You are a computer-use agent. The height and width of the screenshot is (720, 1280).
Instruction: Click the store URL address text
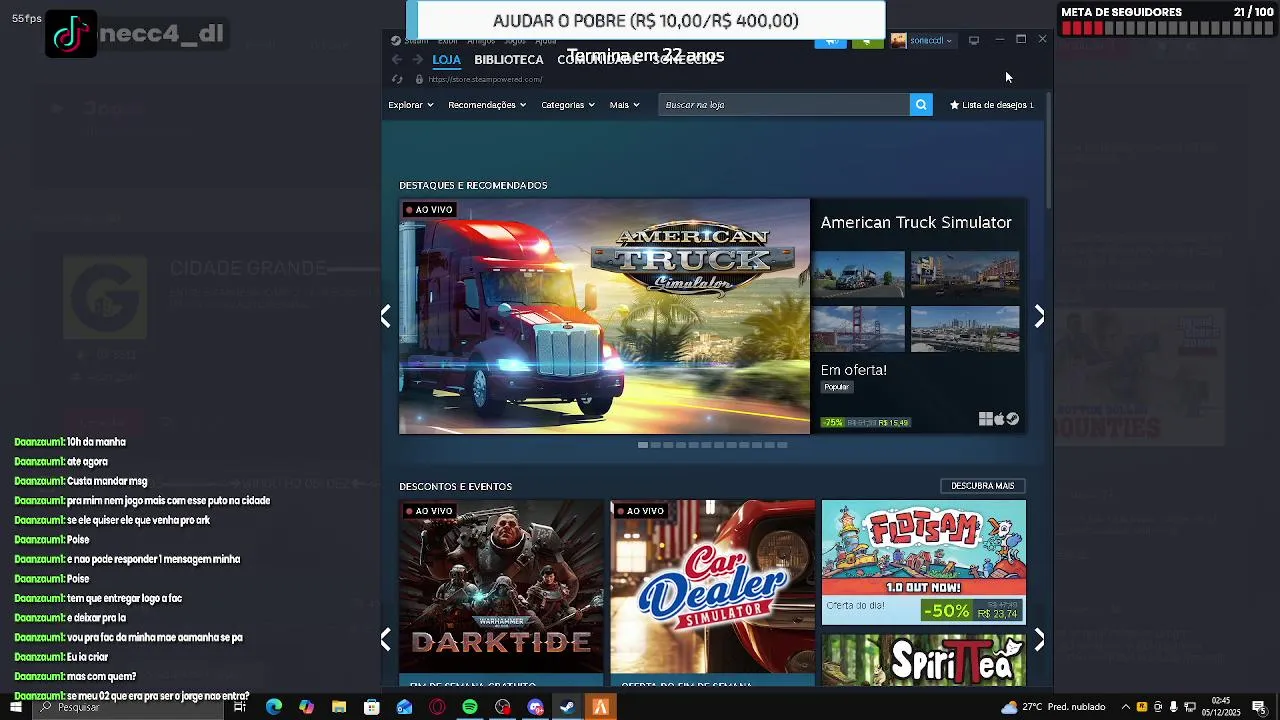485,79
